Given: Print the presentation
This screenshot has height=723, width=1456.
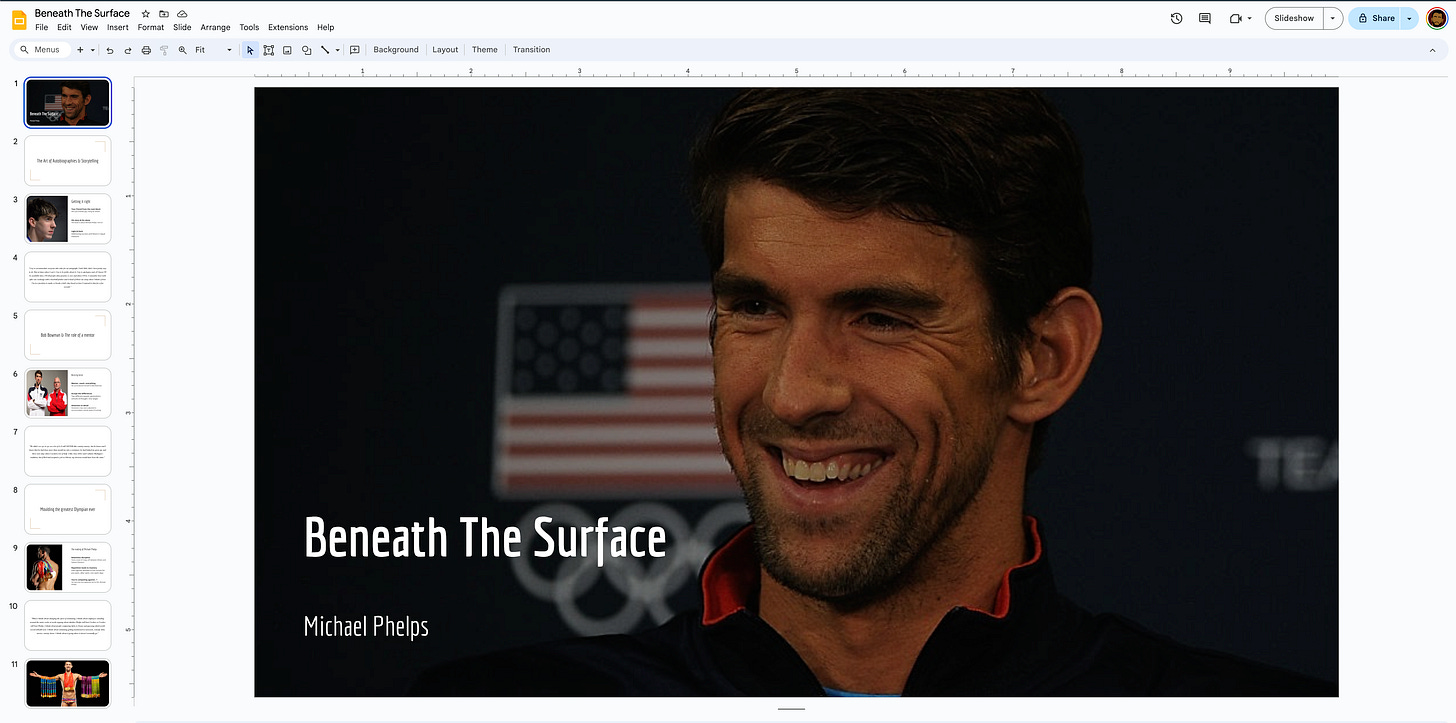Looking at the screenshot, I should click(146, 50).
